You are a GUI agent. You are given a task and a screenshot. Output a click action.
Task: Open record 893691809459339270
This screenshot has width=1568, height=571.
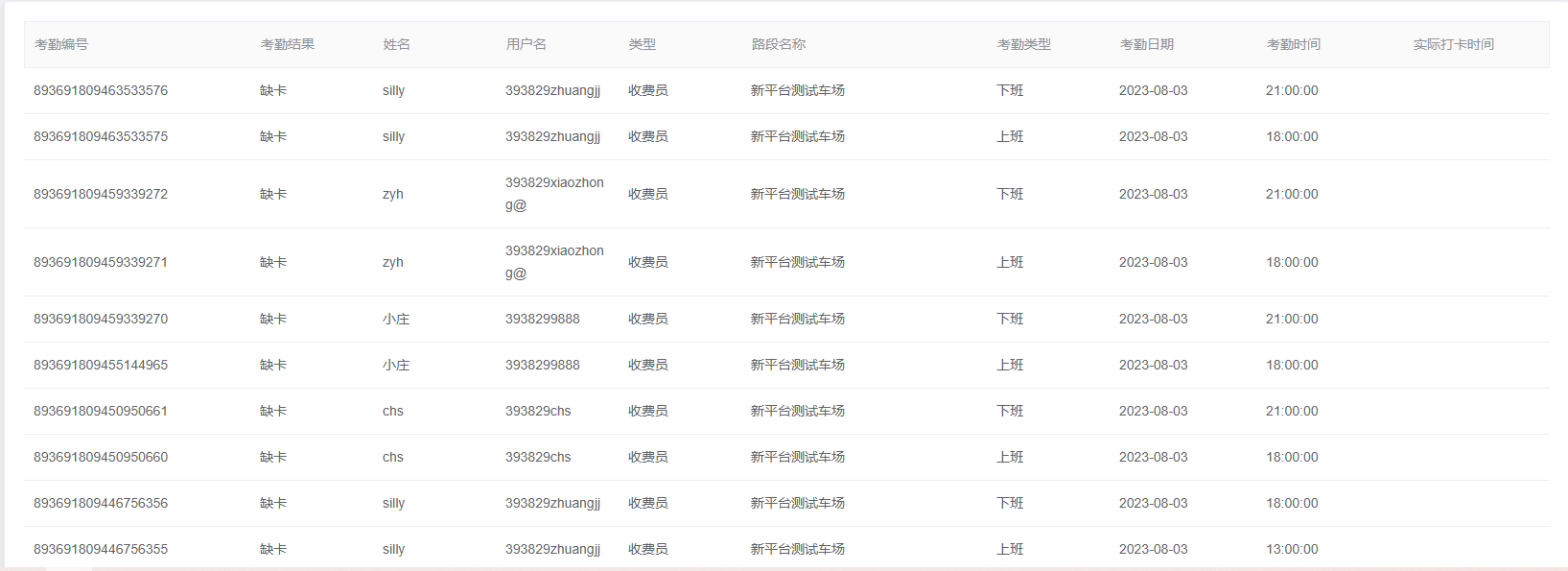101,319
